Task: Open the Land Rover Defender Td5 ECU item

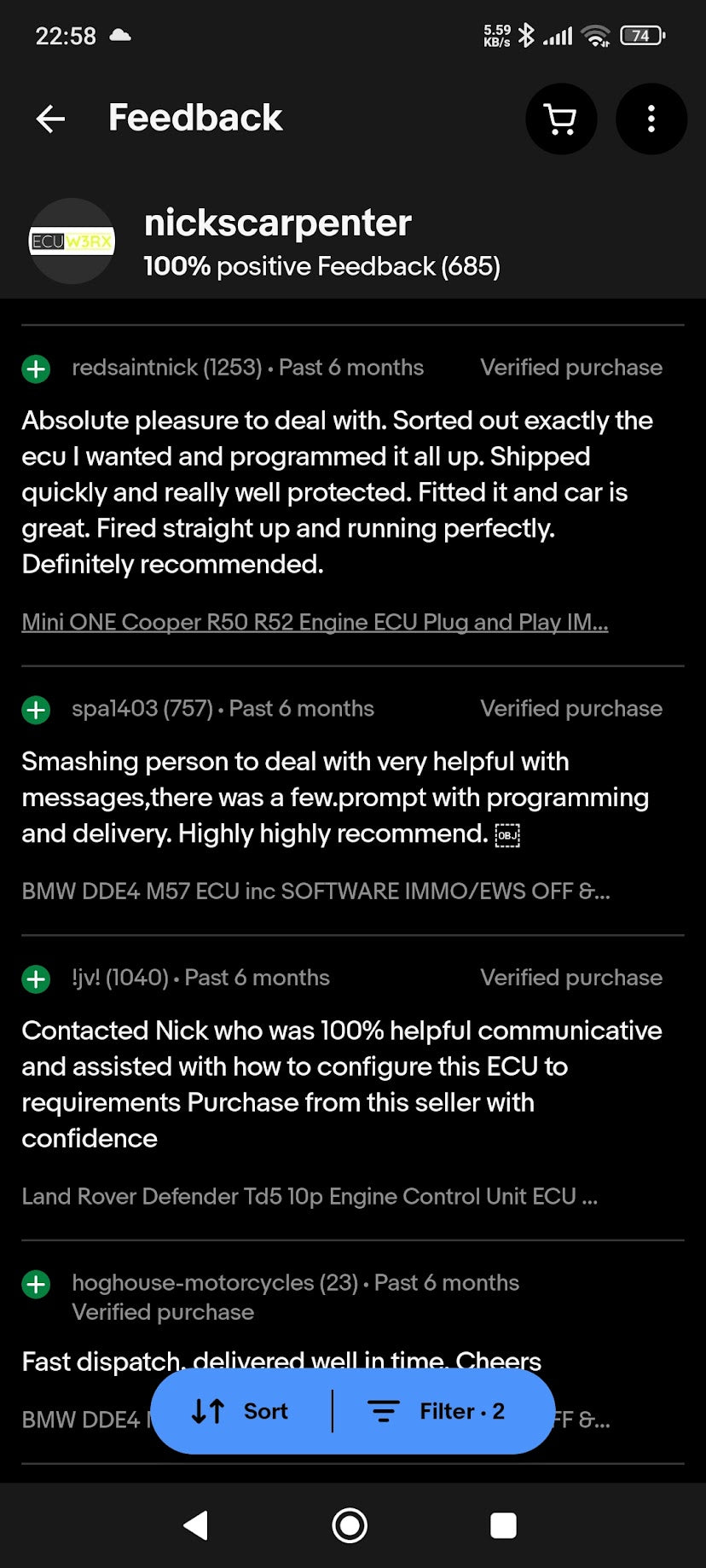Action: pyautogui.click(x=310, y=1196)
